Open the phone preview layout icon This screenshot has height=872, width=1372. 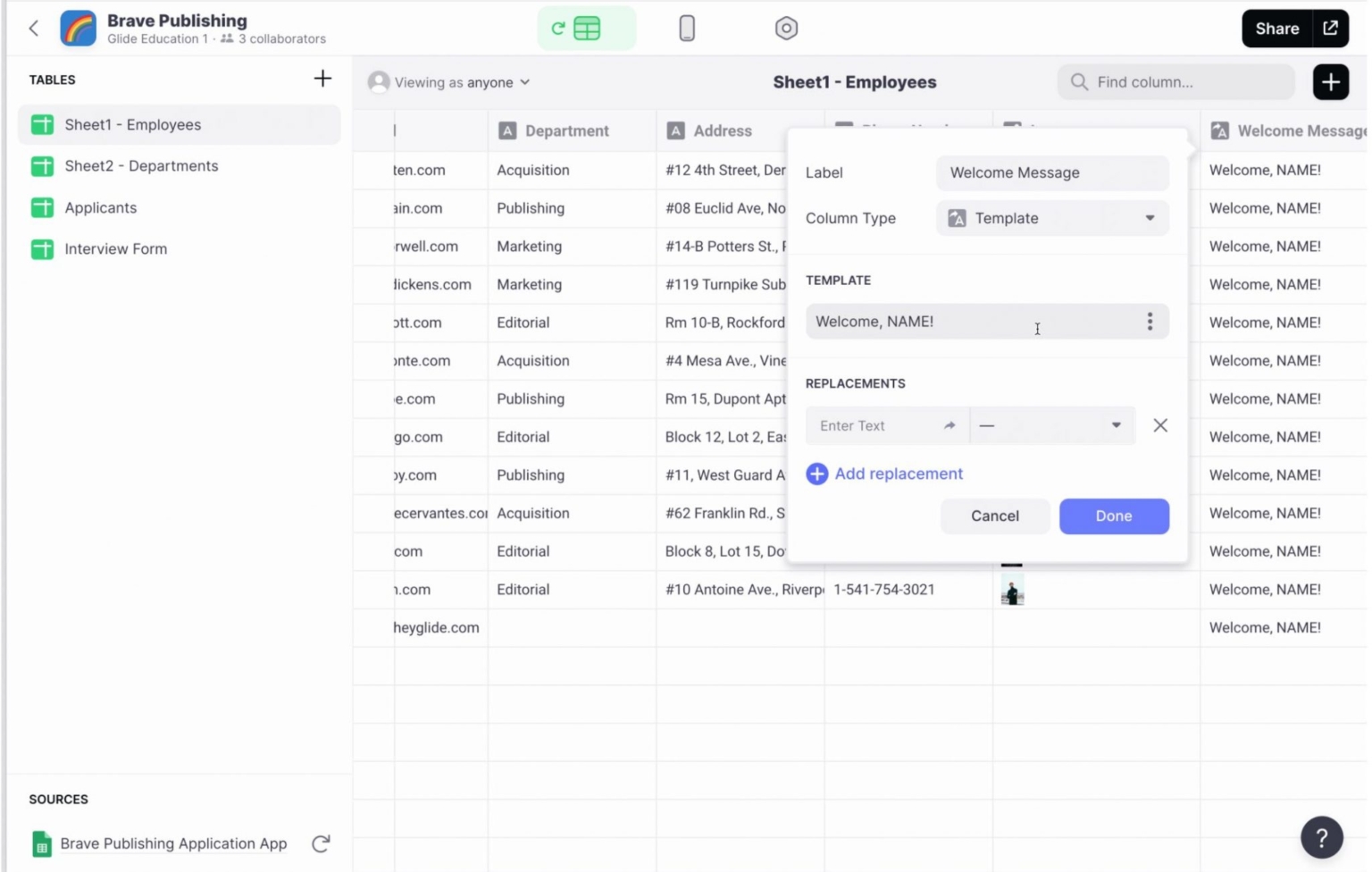pos(687,28)
